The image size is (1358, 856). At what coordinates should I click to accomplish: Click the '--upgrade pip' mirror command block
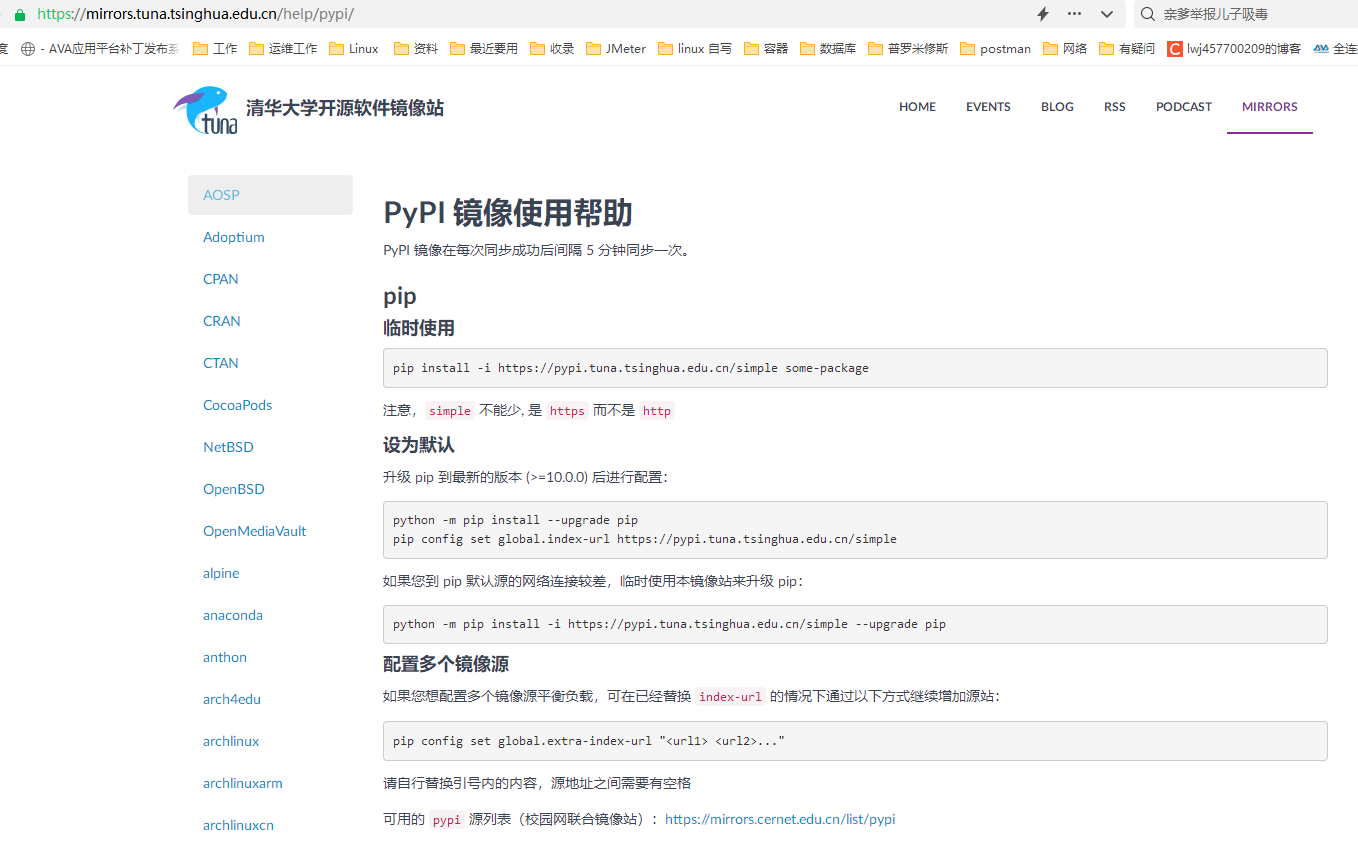[855, 624]
